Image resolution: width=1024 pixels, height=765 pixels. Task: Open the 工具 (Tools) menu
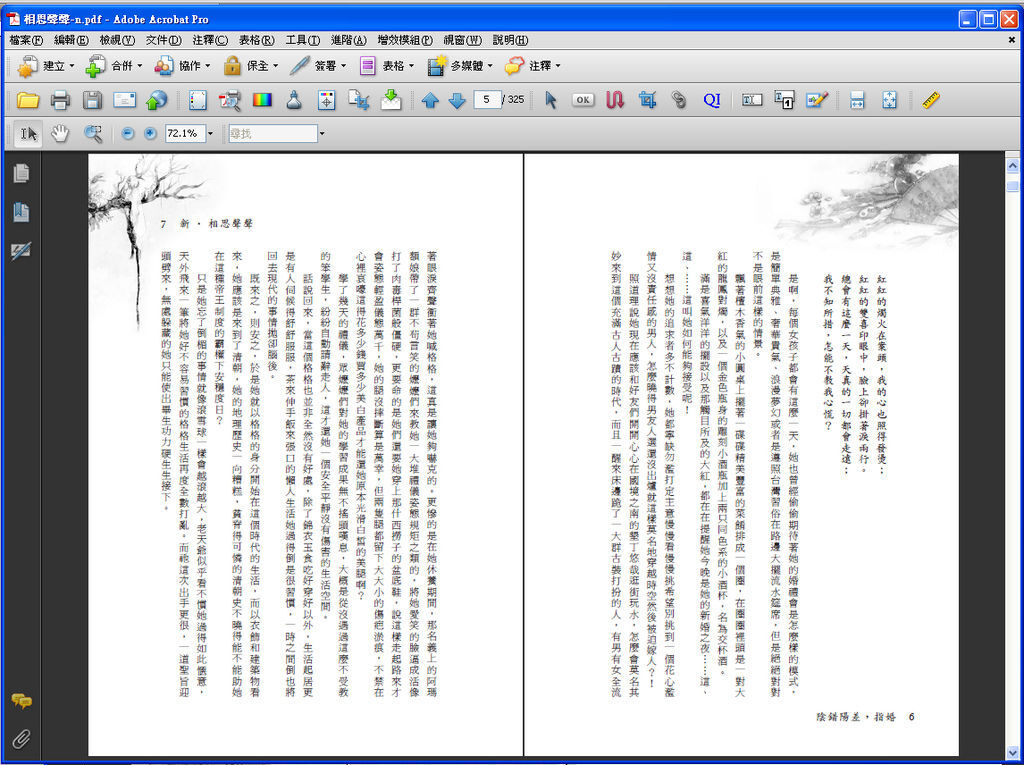tap(302, 41)
